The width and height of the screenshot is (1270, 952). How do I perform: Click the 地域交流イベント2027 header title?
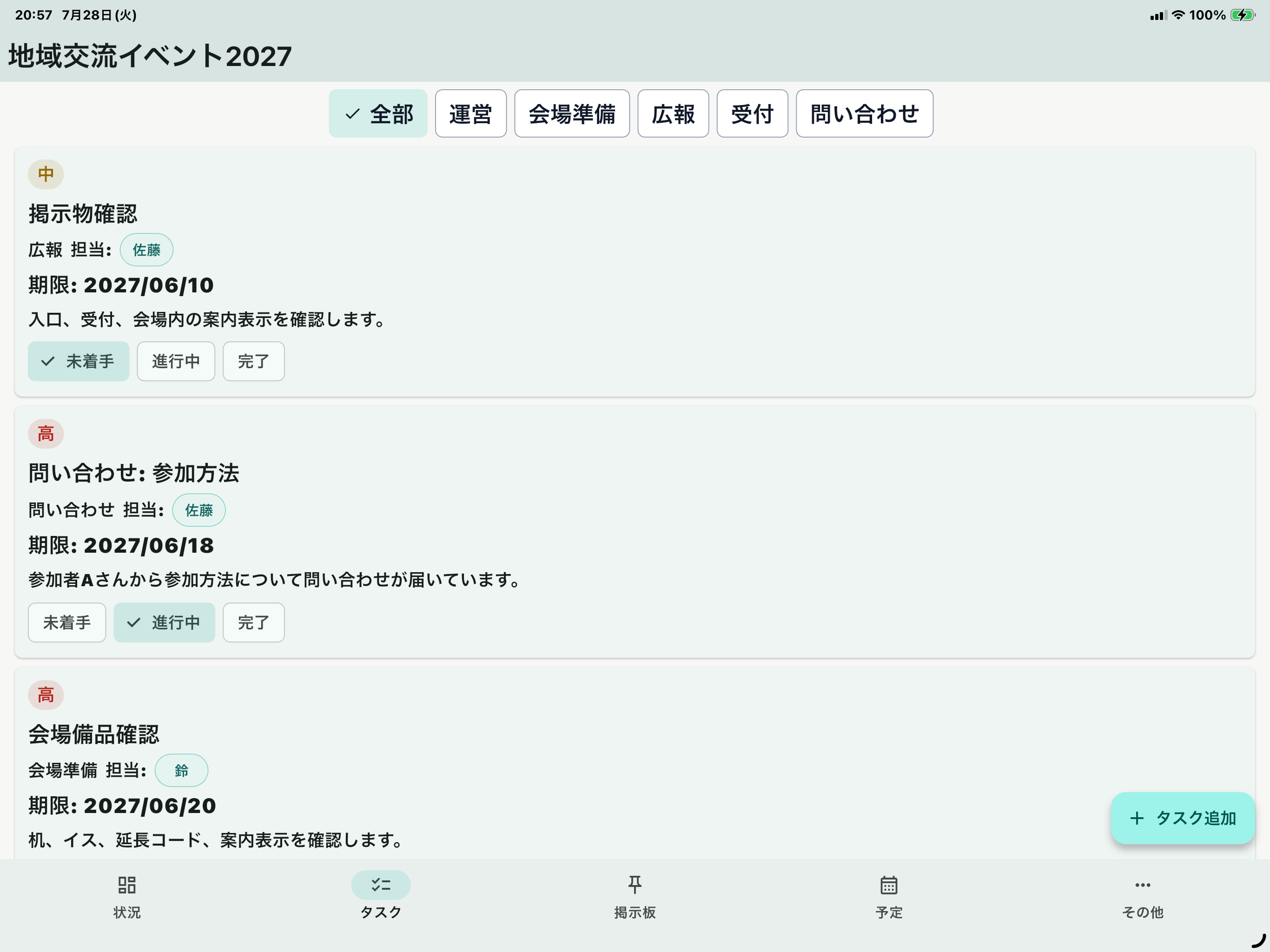tap(150, 56)
